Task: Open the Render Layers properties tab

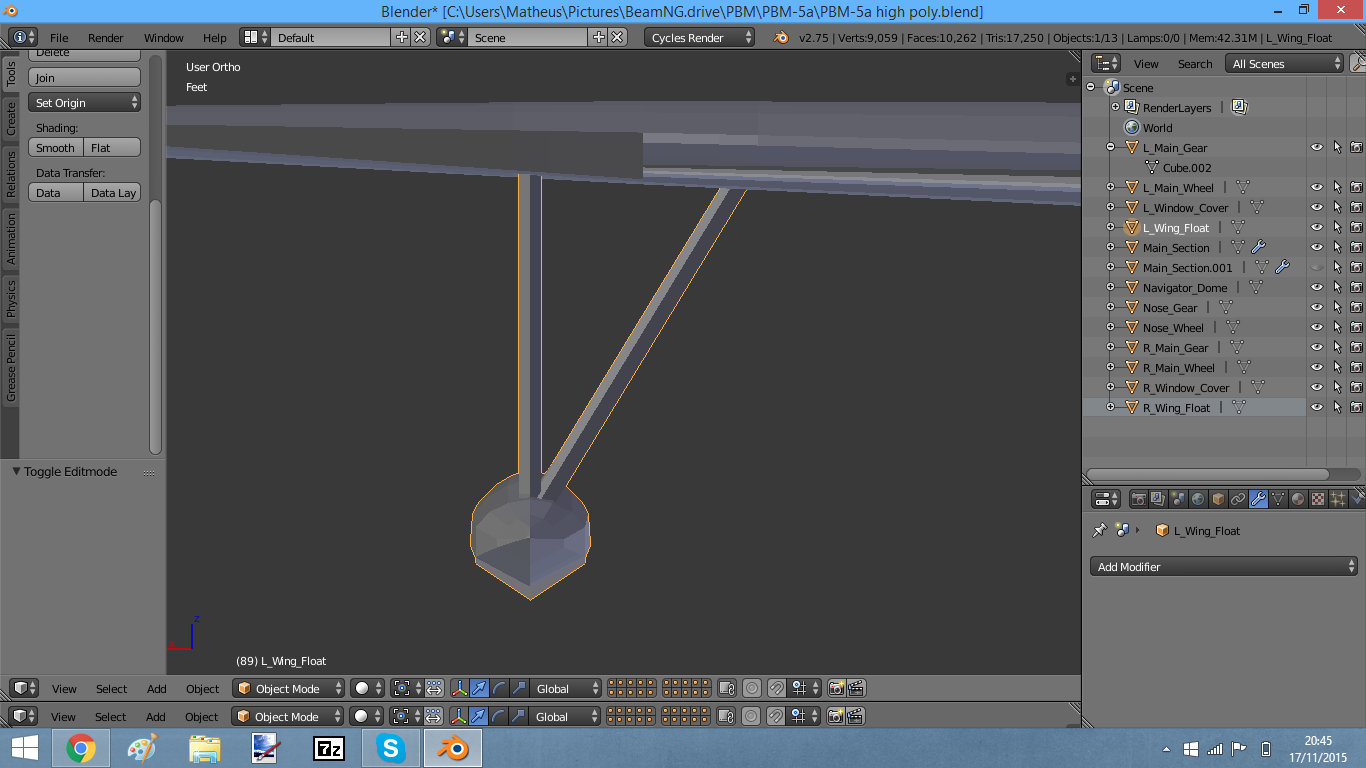Action: [x=1158, y=499]
